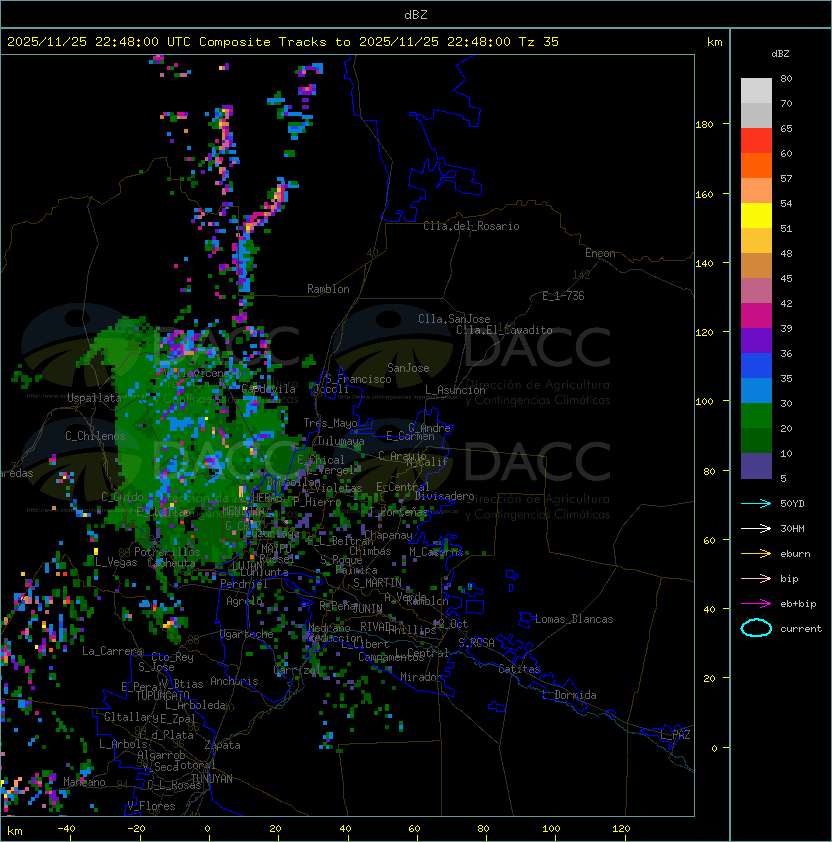
Task: Click the 'Ugarteche' map label
Action: (x=247, y=634)
